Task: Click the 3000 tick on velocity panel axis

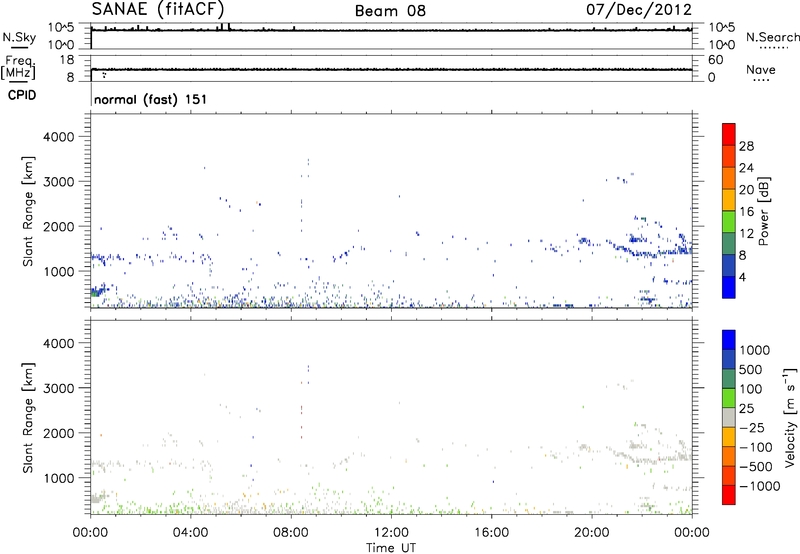Action: [59, 388]
